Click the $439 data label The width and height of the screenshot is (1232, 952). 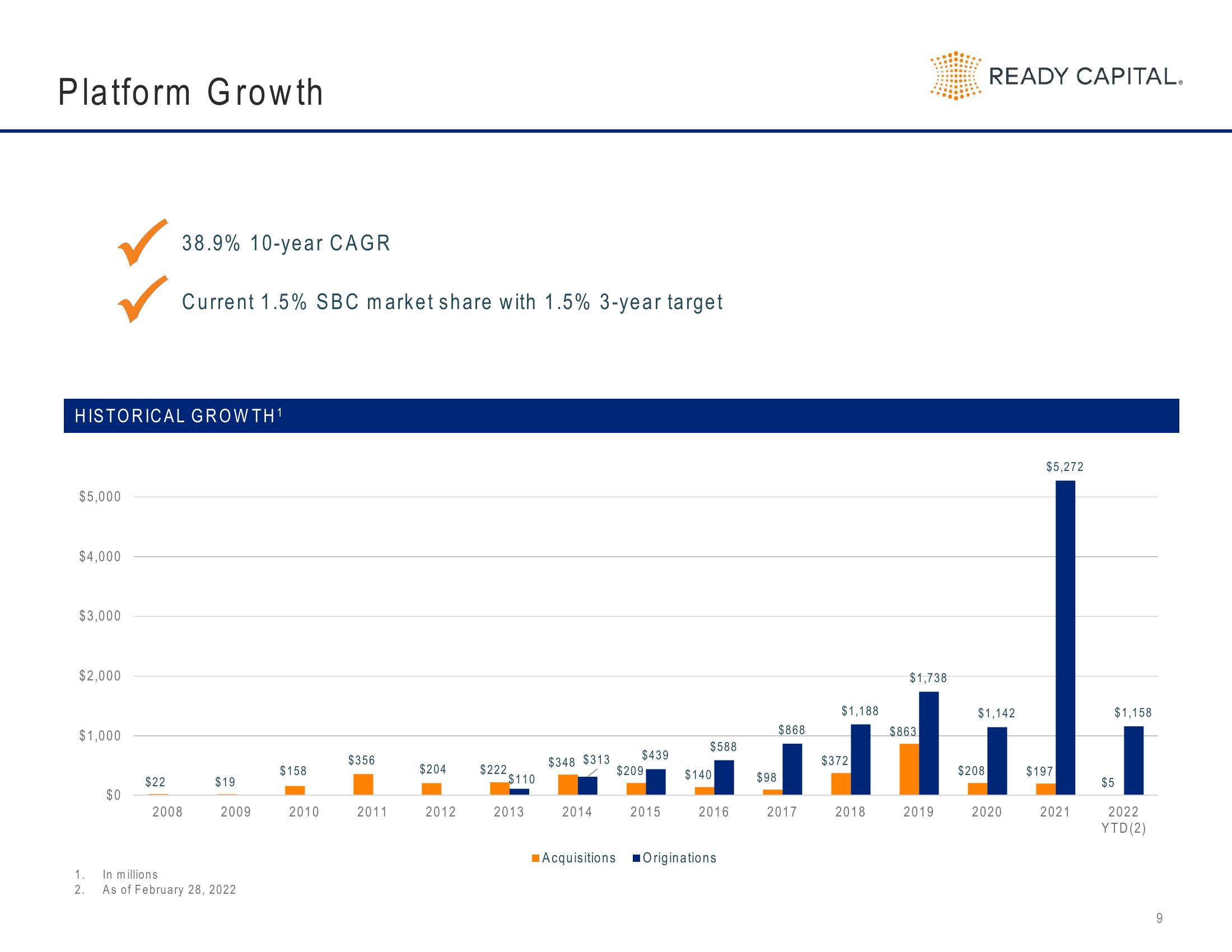655,755
